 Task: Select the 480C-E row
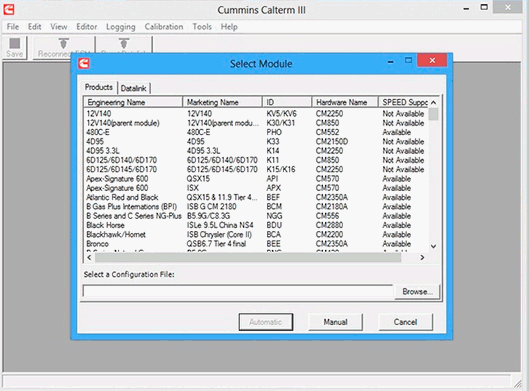[256, 132]
